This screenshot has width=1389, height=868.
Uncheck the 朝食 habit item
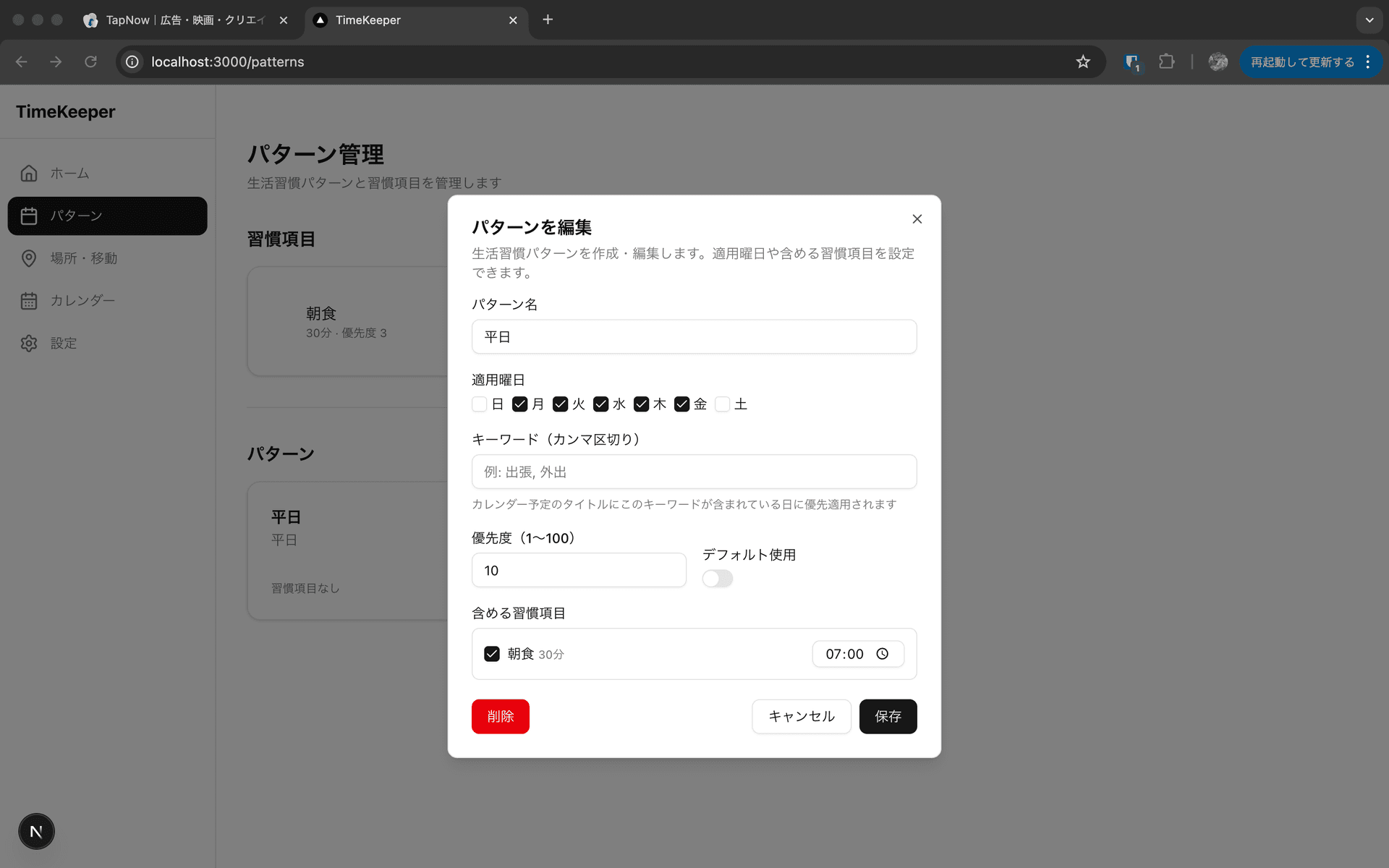[493, 653]
